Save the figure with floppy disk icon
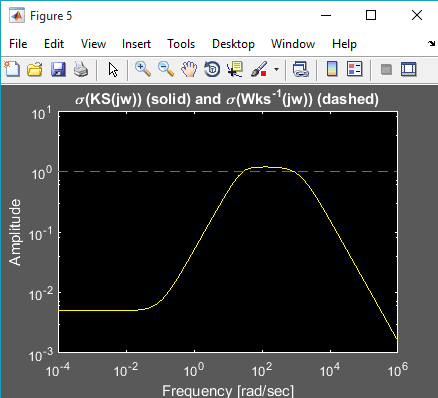 58,69
